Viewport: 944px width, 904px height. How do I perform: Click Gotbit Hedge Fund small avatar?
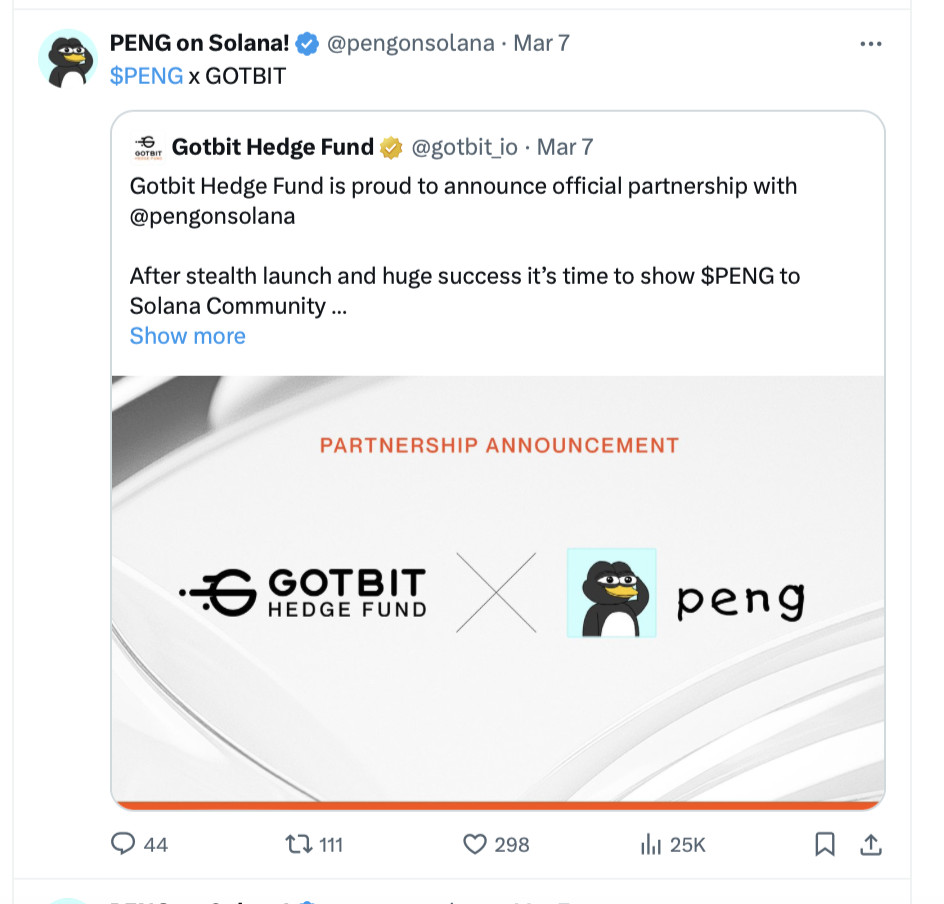click(146, 148)
